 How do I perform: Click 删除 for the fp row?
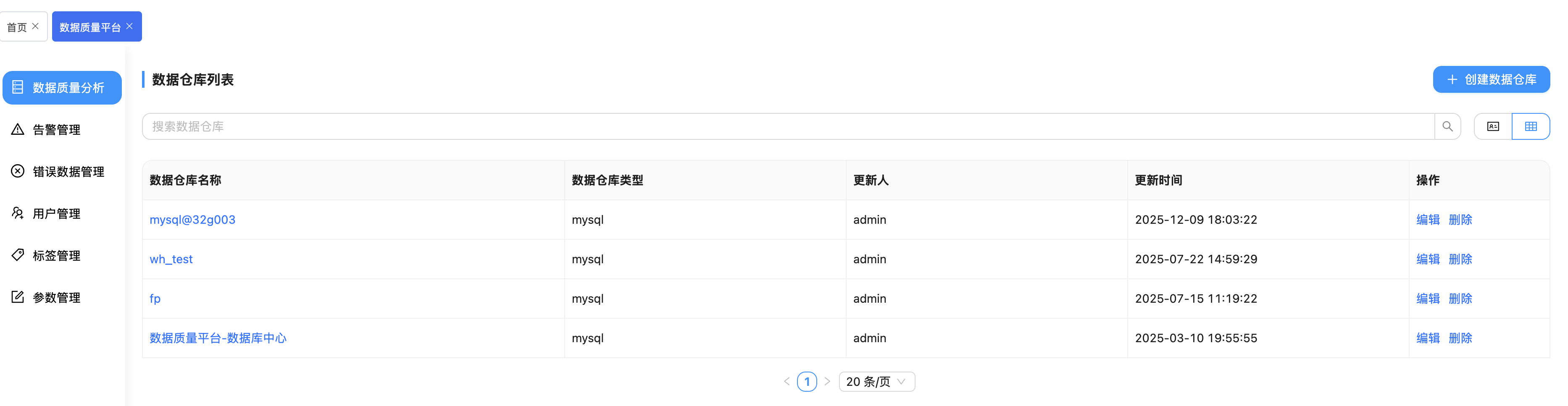coord(1460,299)
